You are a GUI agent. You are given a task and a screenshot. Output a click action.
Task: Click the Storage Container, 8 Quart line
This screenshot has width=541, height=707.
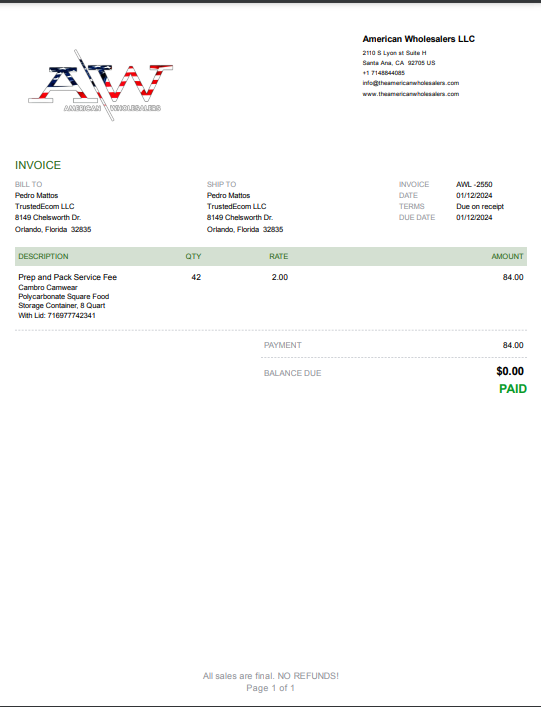[x=62, y=305]
